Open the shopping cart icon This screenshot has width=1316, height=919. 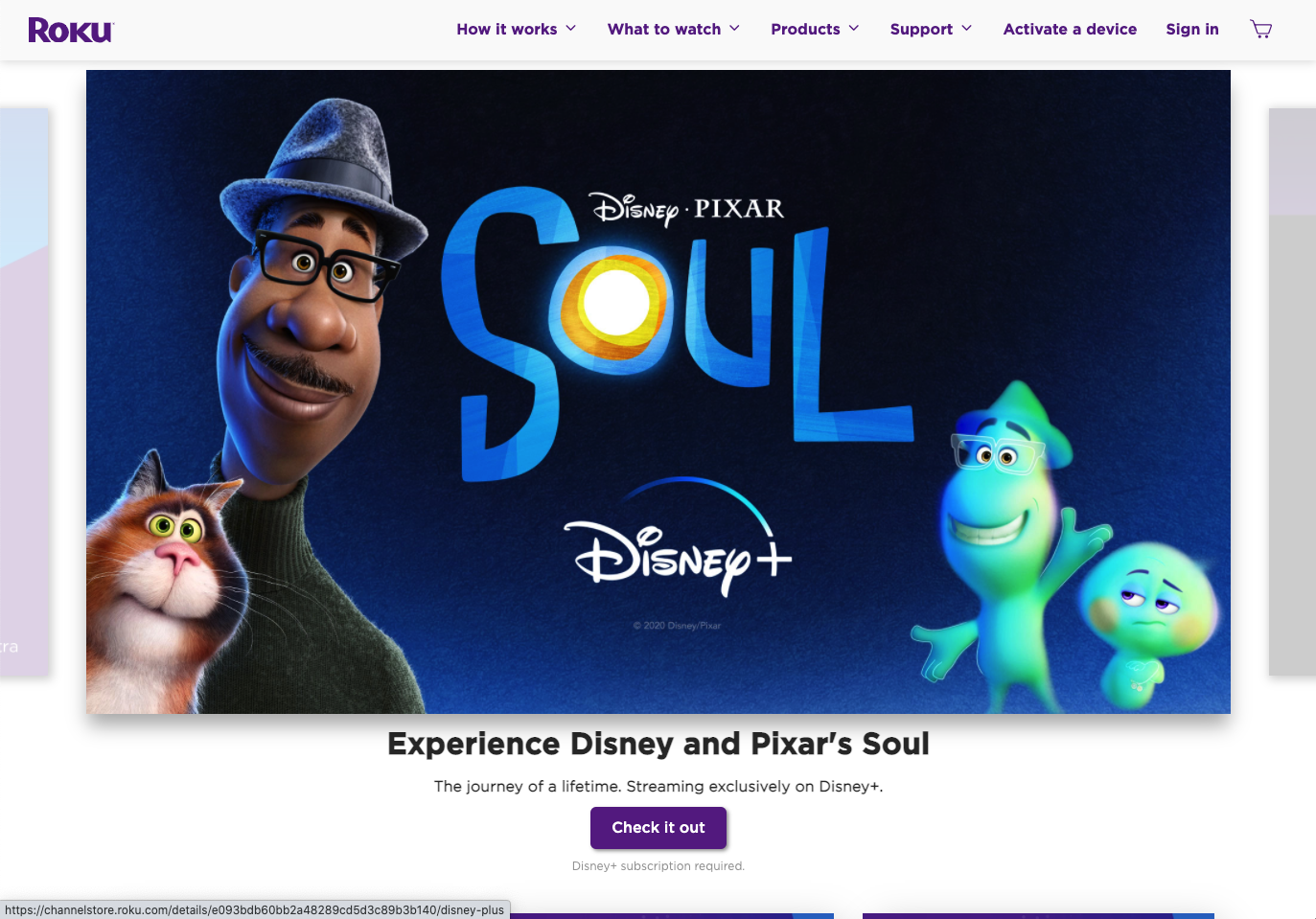pyautogui.click(x=1261, y=30)
